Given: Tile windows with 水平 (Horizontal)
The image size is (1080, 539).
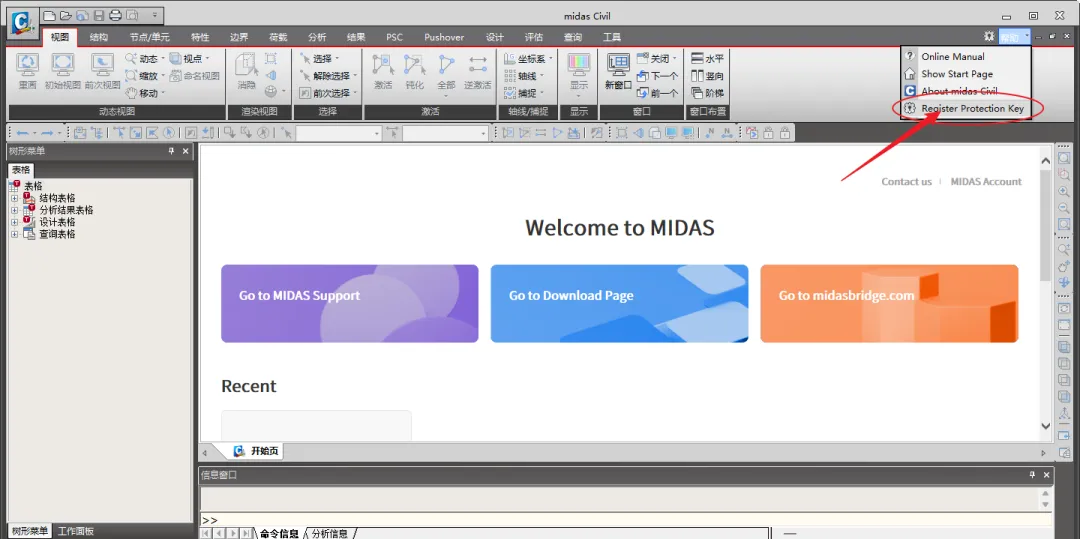Looking at the screenshot, I should [x=707, y=59].
